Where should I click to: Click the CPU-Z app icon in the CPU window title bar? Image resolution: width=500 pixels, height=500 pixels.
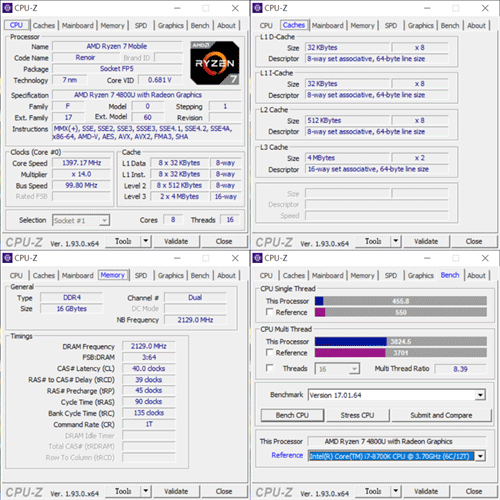click(7, 8)
